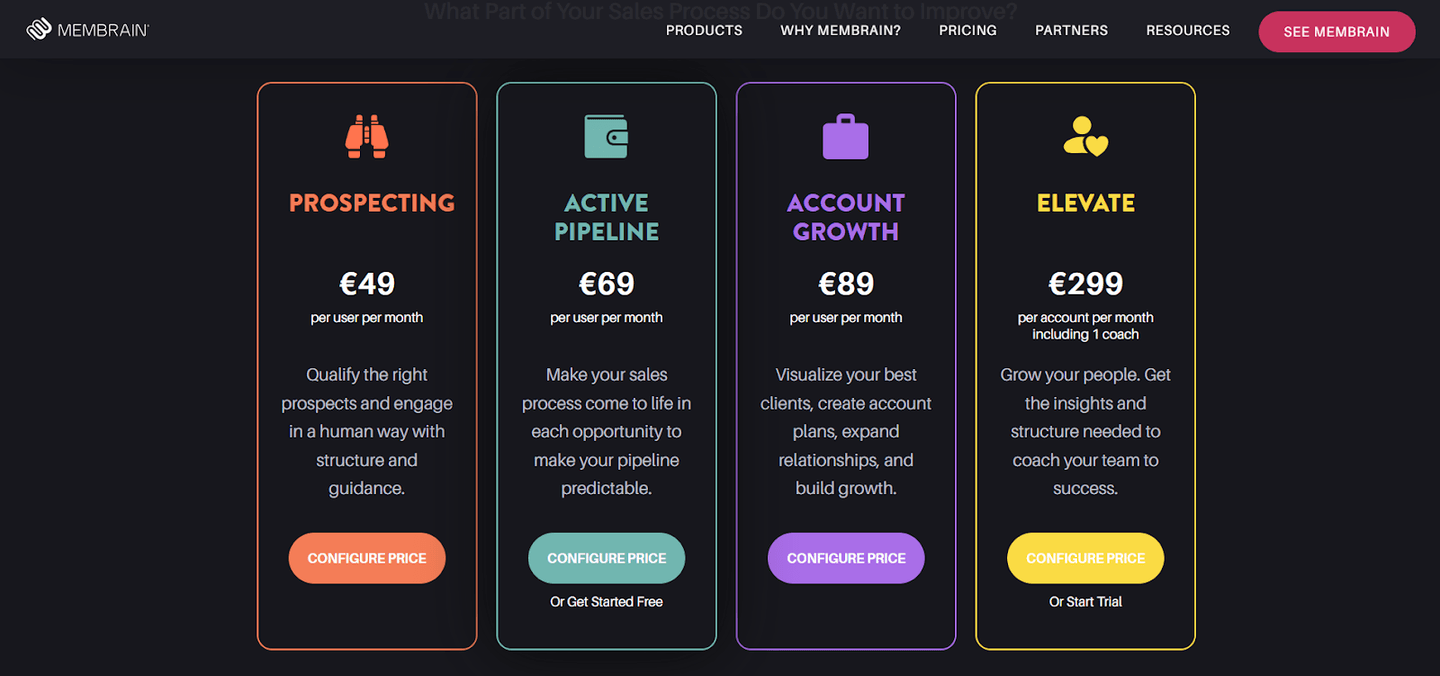This screenshot has height=676, width=1440.
Task: Click the teal wallet Active Pipeline icon
Action: [x=606, y=136]
